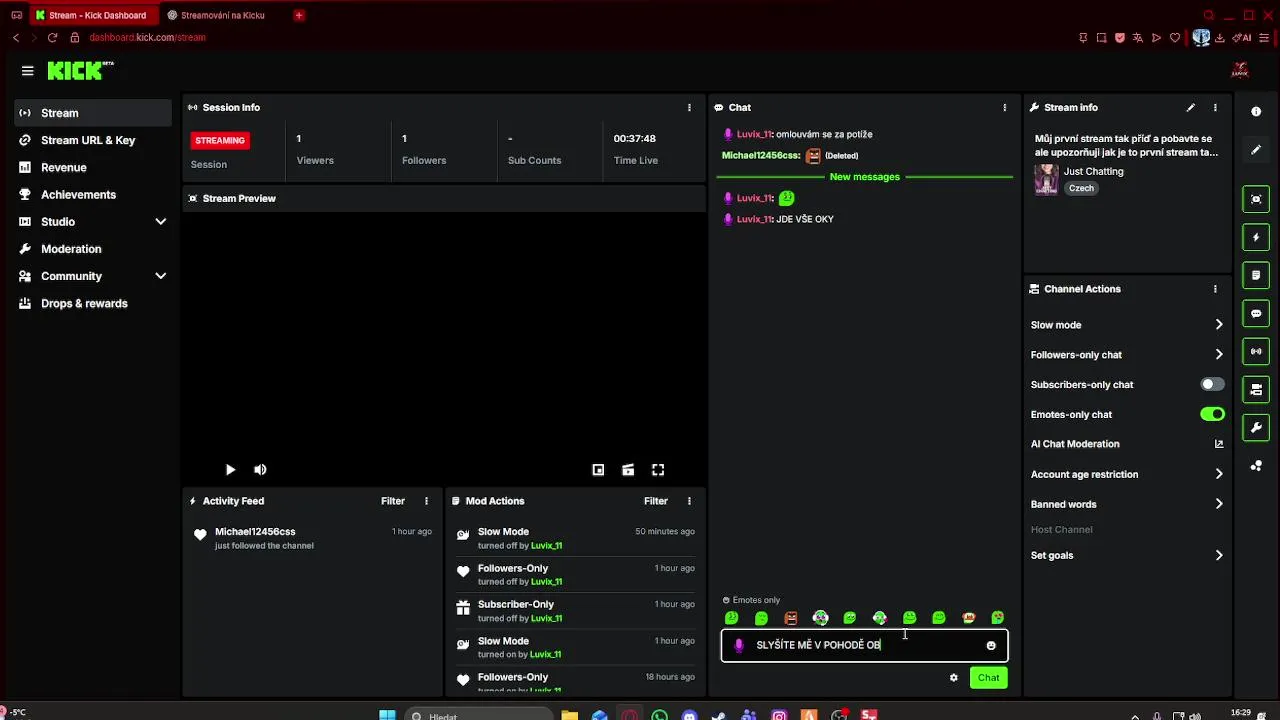Image resolution: width=1280 pixels, height=720 pixels.
Task: Open the Activity Feed Filter
Action: point(393,501)
